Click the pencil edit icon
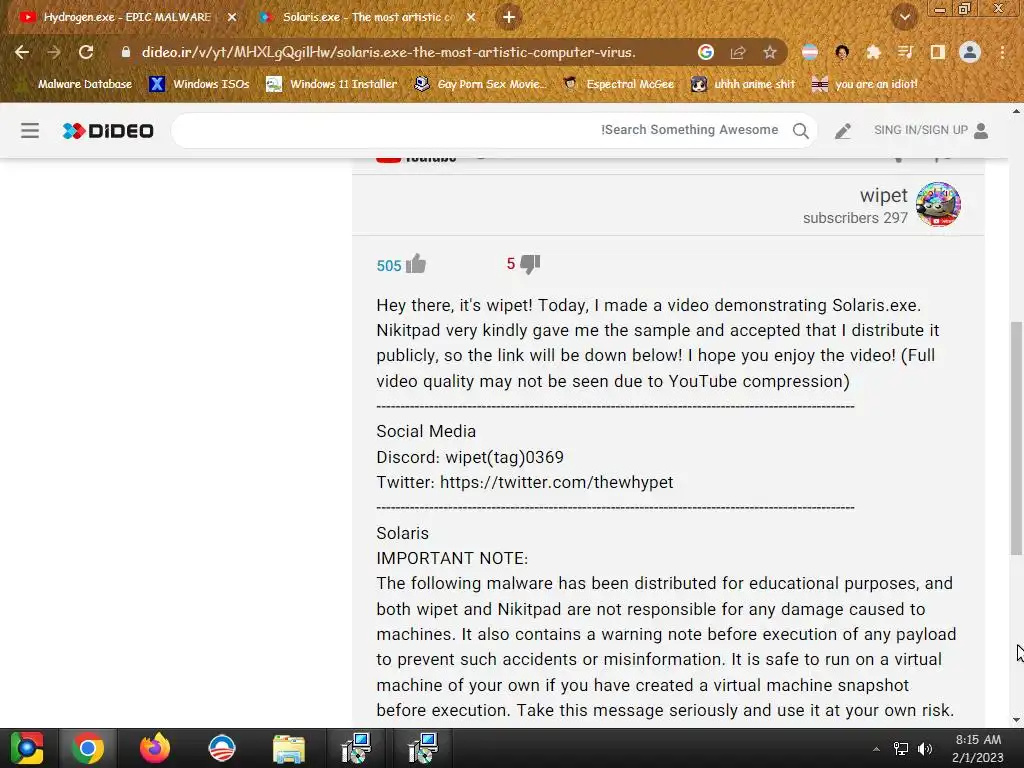This screenshot has height=768, width=1024. 842,131
